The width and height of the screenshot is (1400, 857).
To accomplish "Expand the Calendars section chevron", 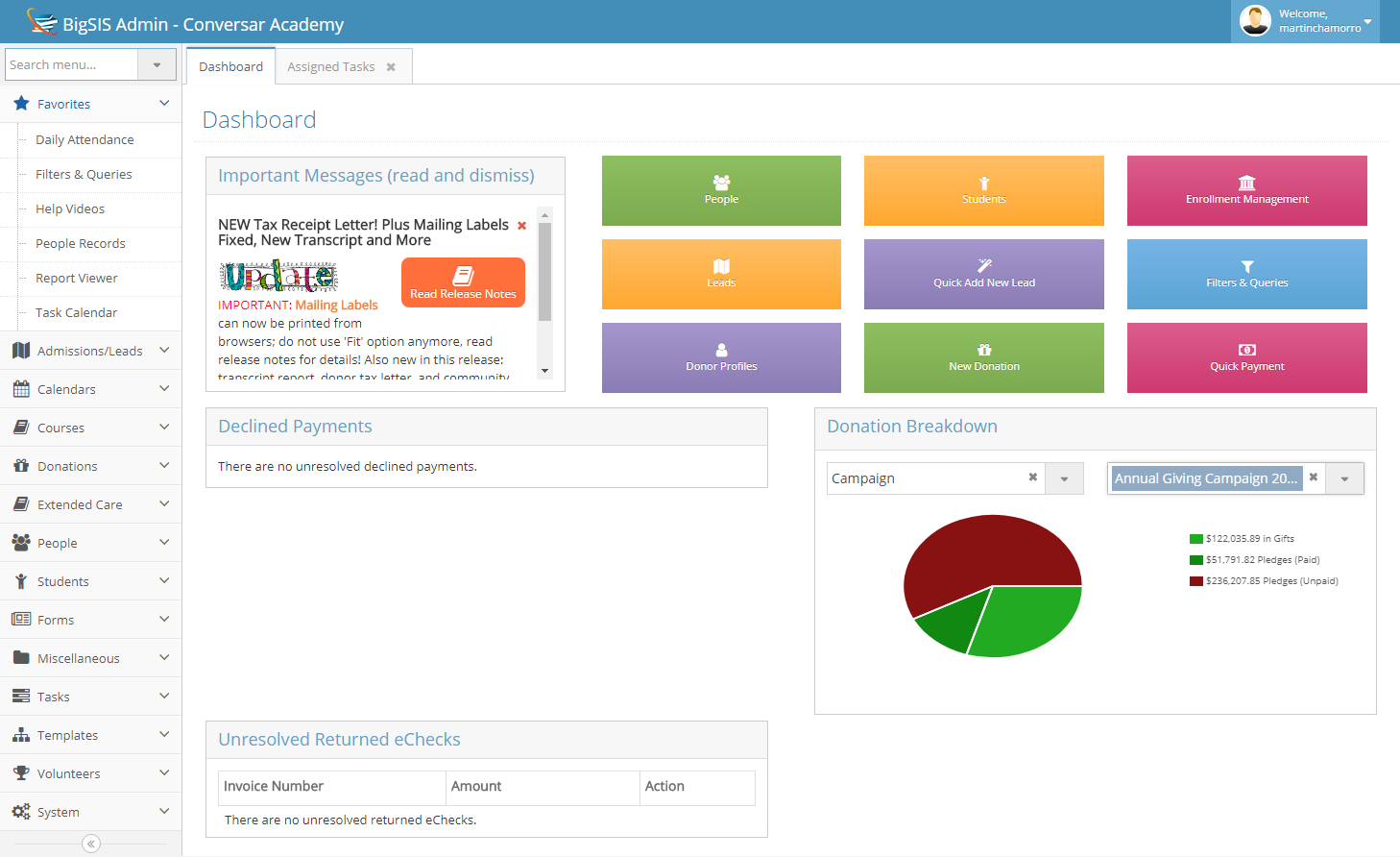I will click(x=164, y=389).
